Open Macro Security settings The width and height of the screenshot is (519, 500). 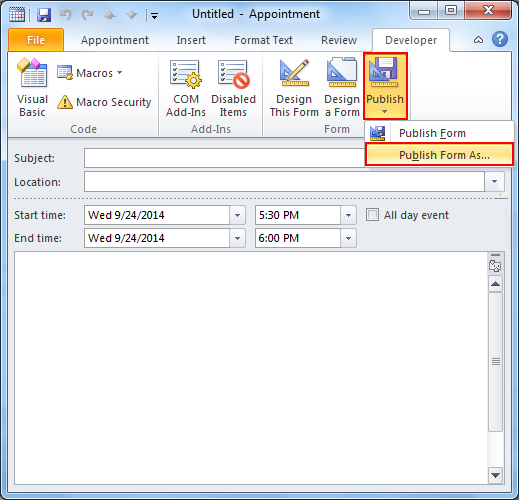tap(104, 102)
